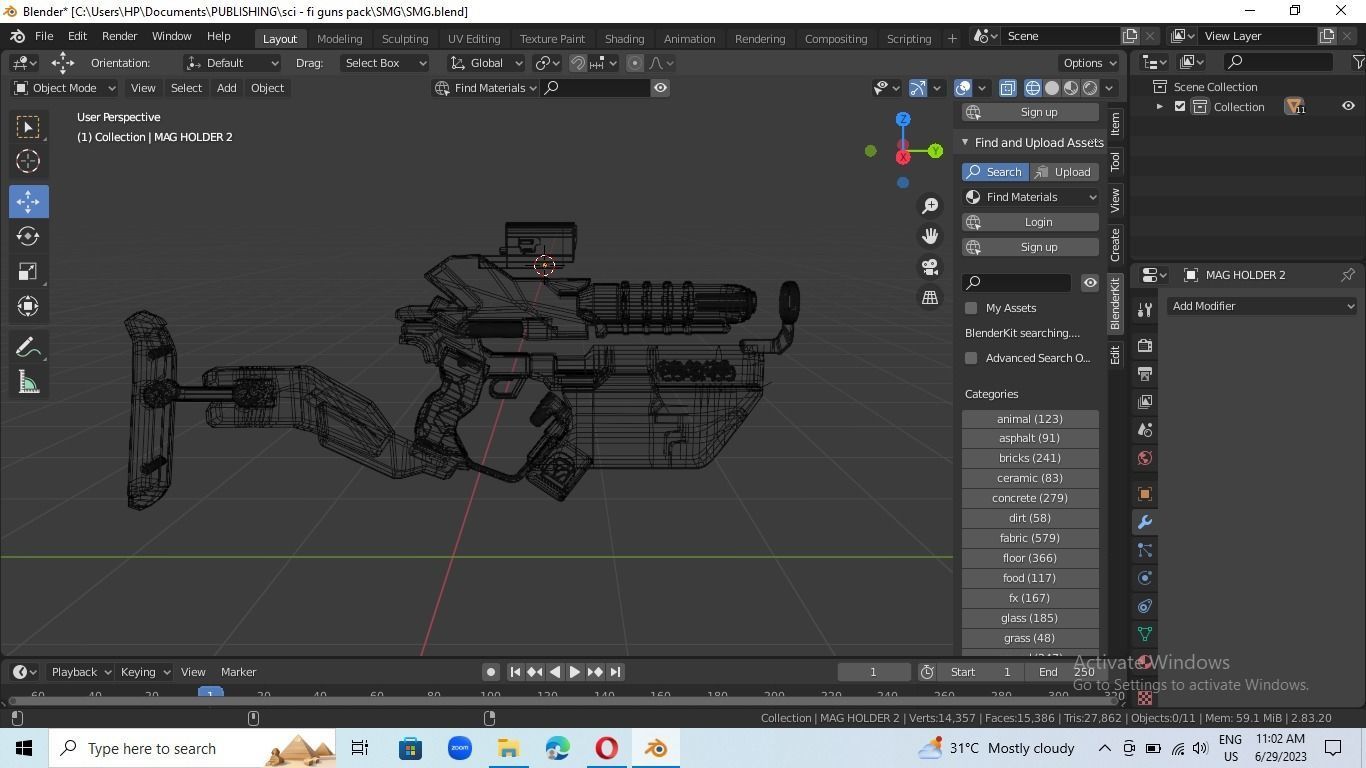
Task: Activate the Cursor tool
Action: tap(28, 160)
